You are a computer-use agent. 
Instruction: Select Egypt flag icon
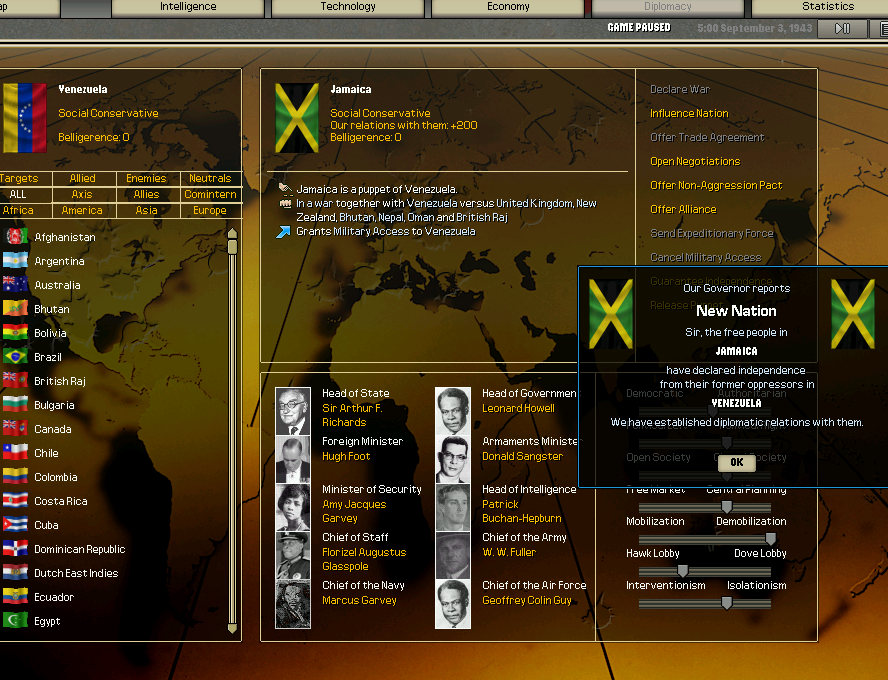pos(15,621)
